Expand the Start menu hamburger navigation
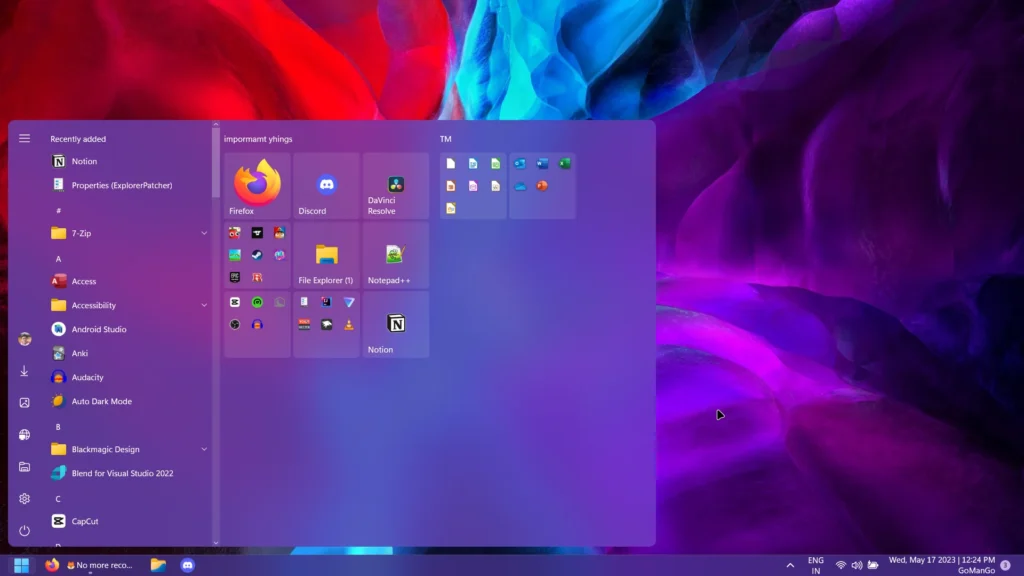 24,138
